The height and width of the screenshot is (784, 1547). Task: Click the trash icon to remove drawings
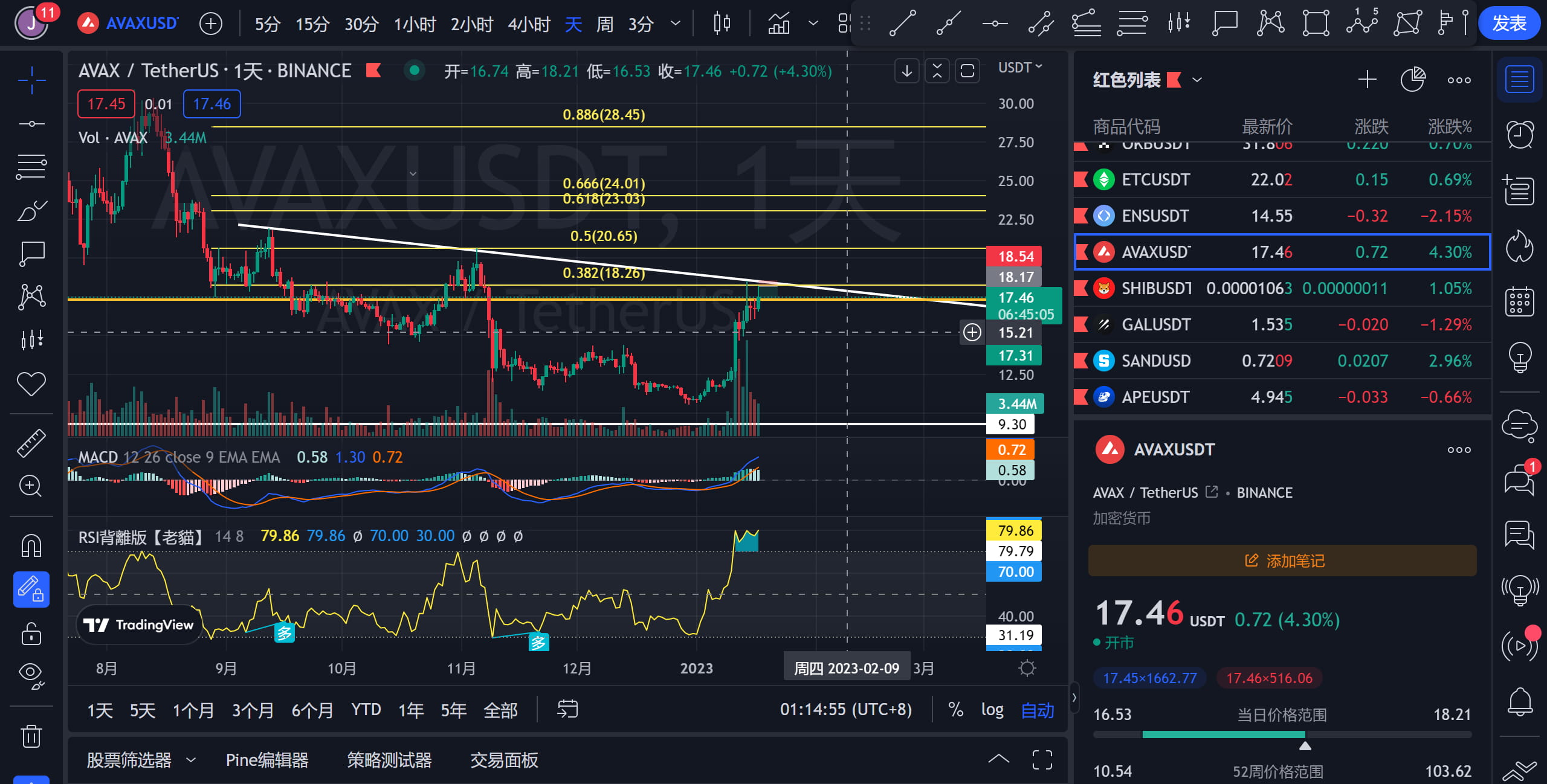[31, 736]
